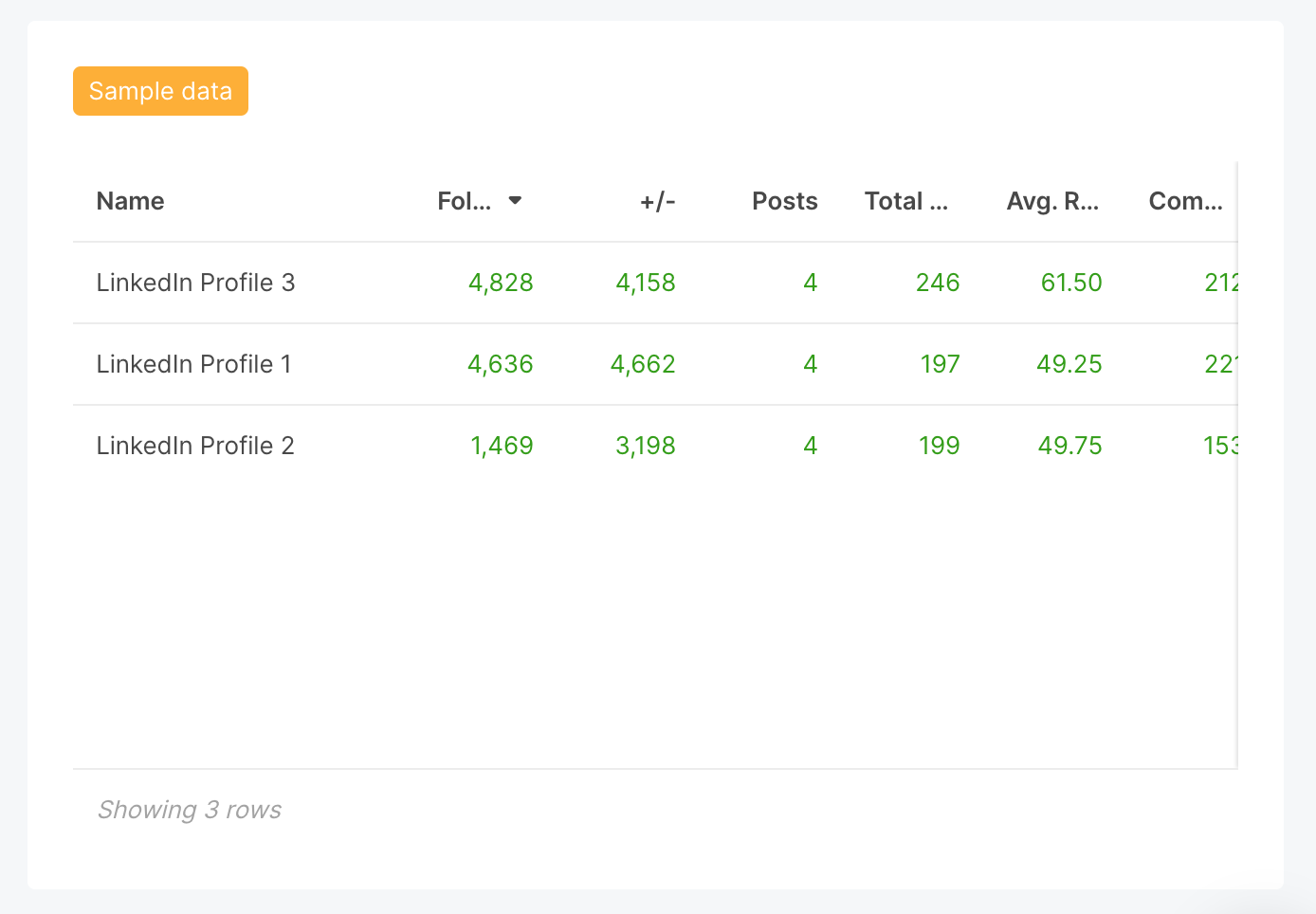Select the LinkedIn Profile 2 row name
This screenshot has width=1316, height=914.
195,445
